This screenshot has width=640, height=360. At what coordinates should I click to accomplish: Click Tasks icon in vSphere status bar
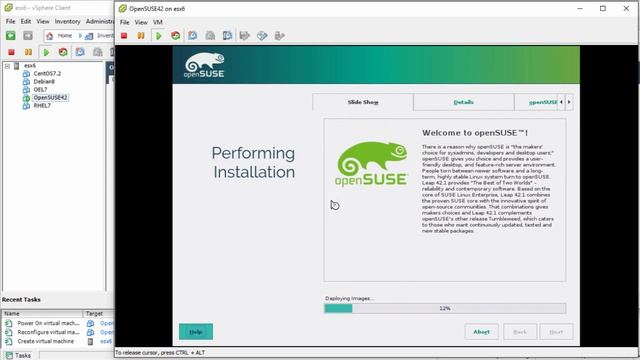9,356
